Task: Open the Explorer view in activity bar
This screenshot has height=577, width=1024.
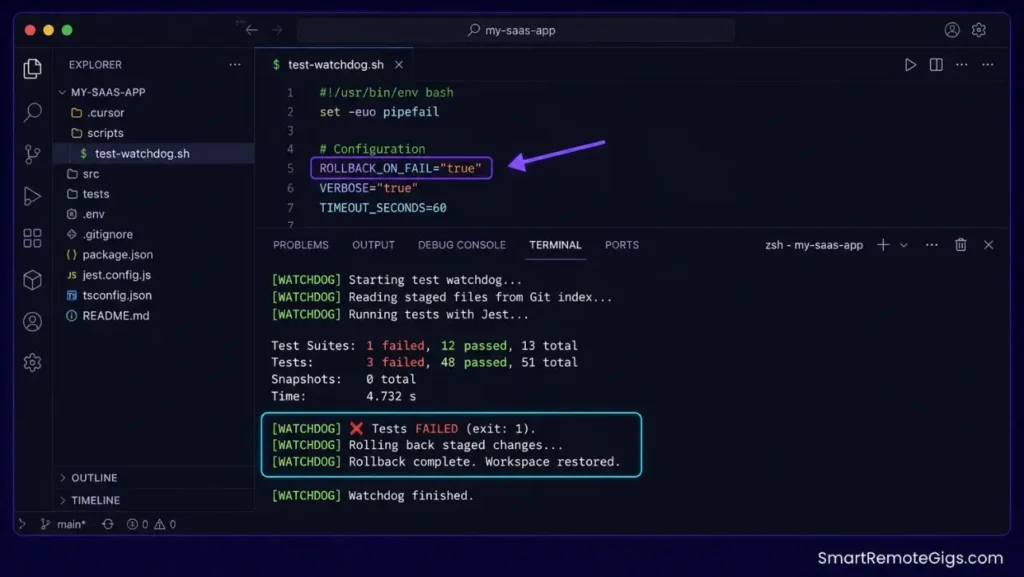Action: pyautogui.click(x=32, y=69)
